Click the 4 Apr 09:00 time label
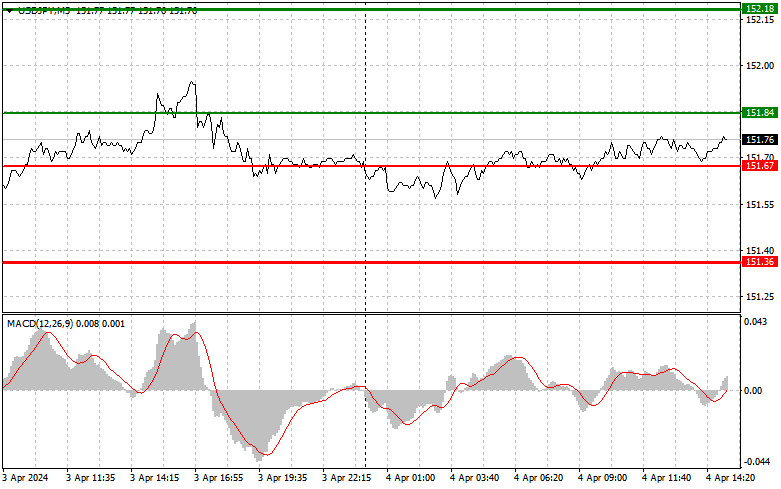This screenshot has width=781, height=489. [x=602, y=478]
